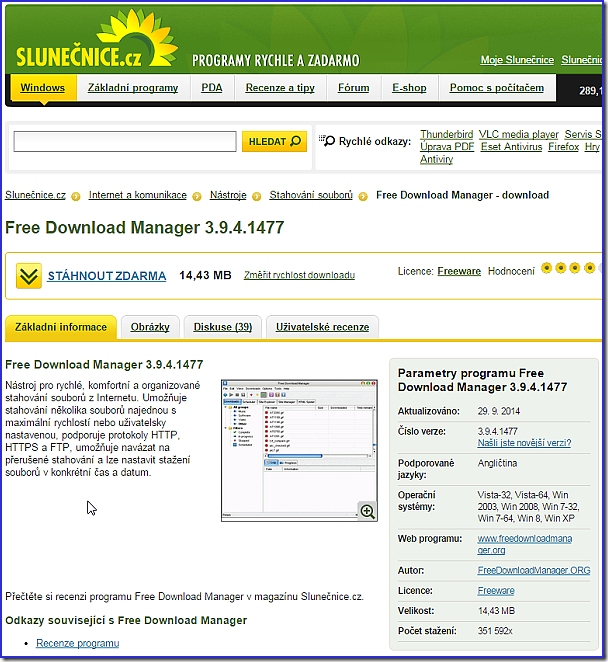
Task: Click the Nástroje breadcrumb link
Action: tap(228, 195)
